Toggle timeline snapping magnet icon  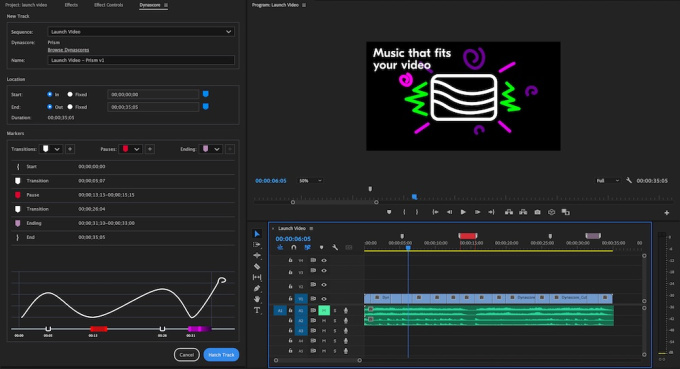294,247
